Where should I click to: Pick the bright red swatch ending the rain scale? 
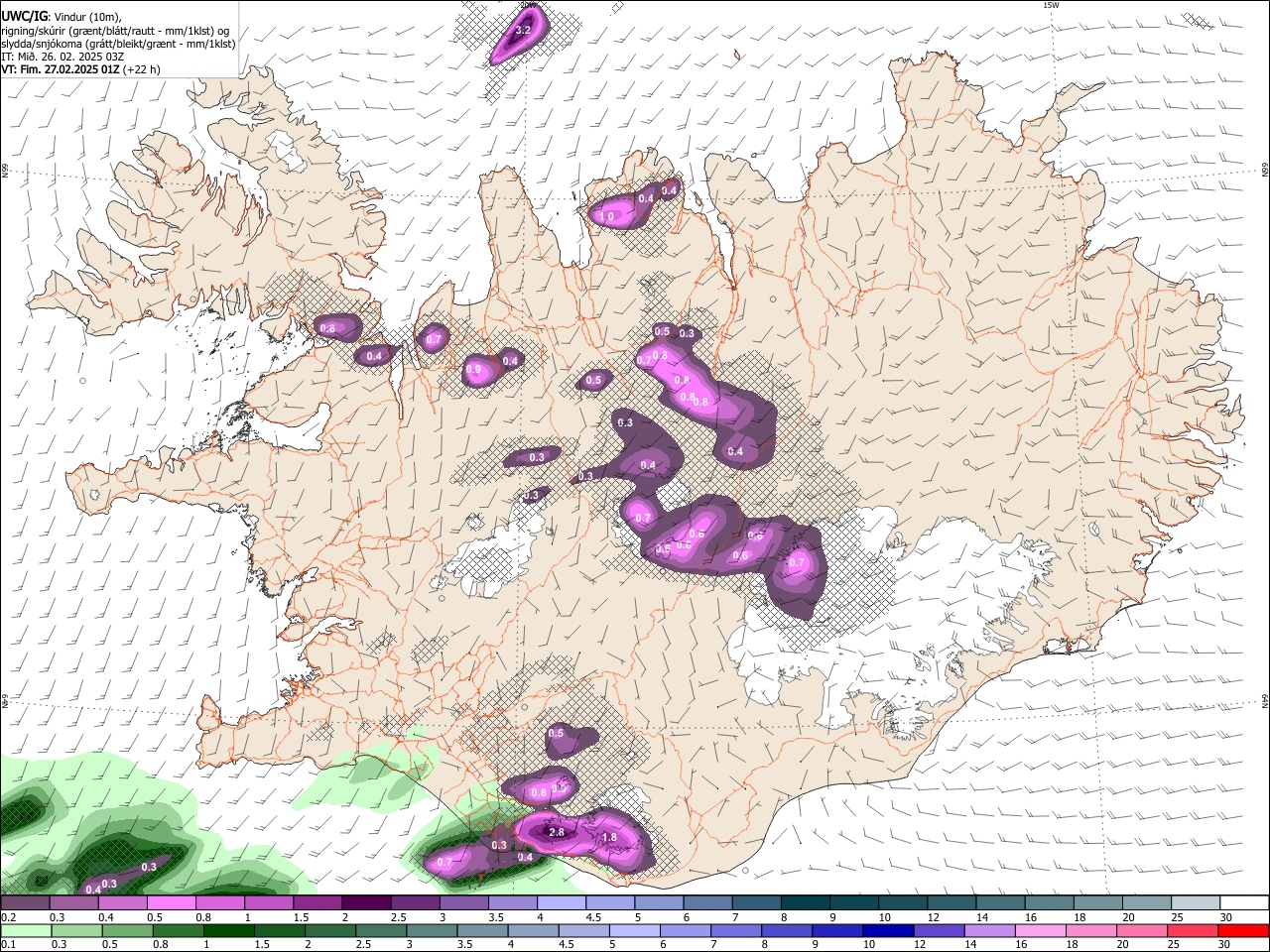coord(1242,930)
